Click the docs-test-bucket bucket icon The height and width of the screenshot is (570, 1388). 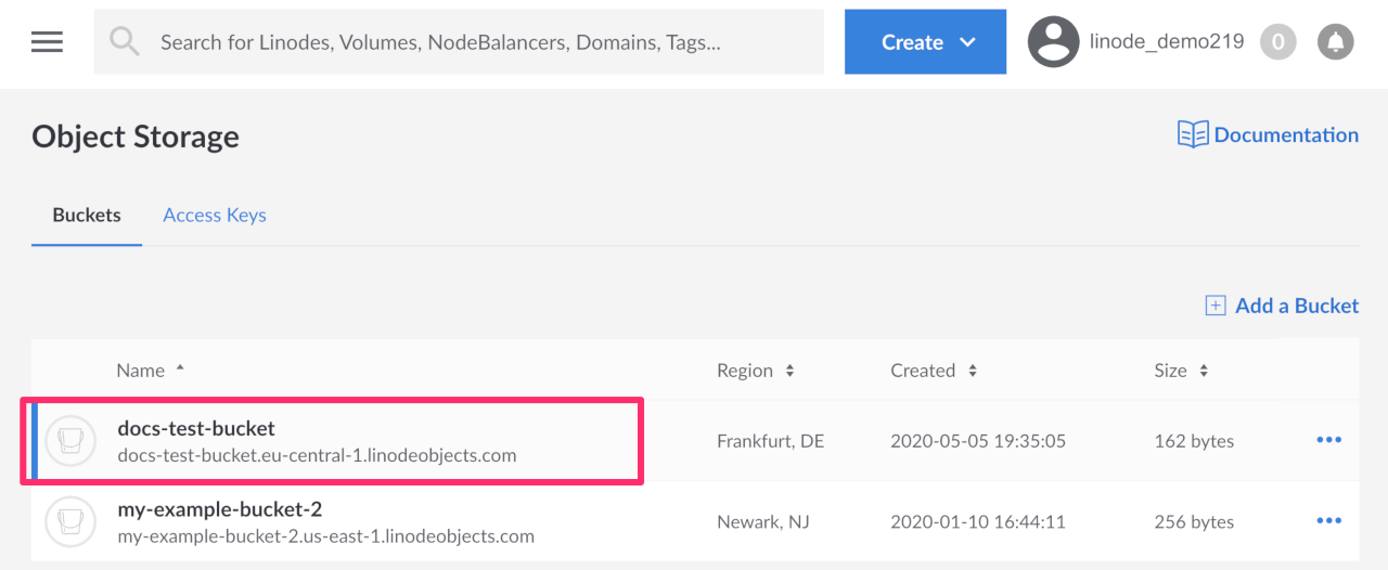[x=70, y=441]
